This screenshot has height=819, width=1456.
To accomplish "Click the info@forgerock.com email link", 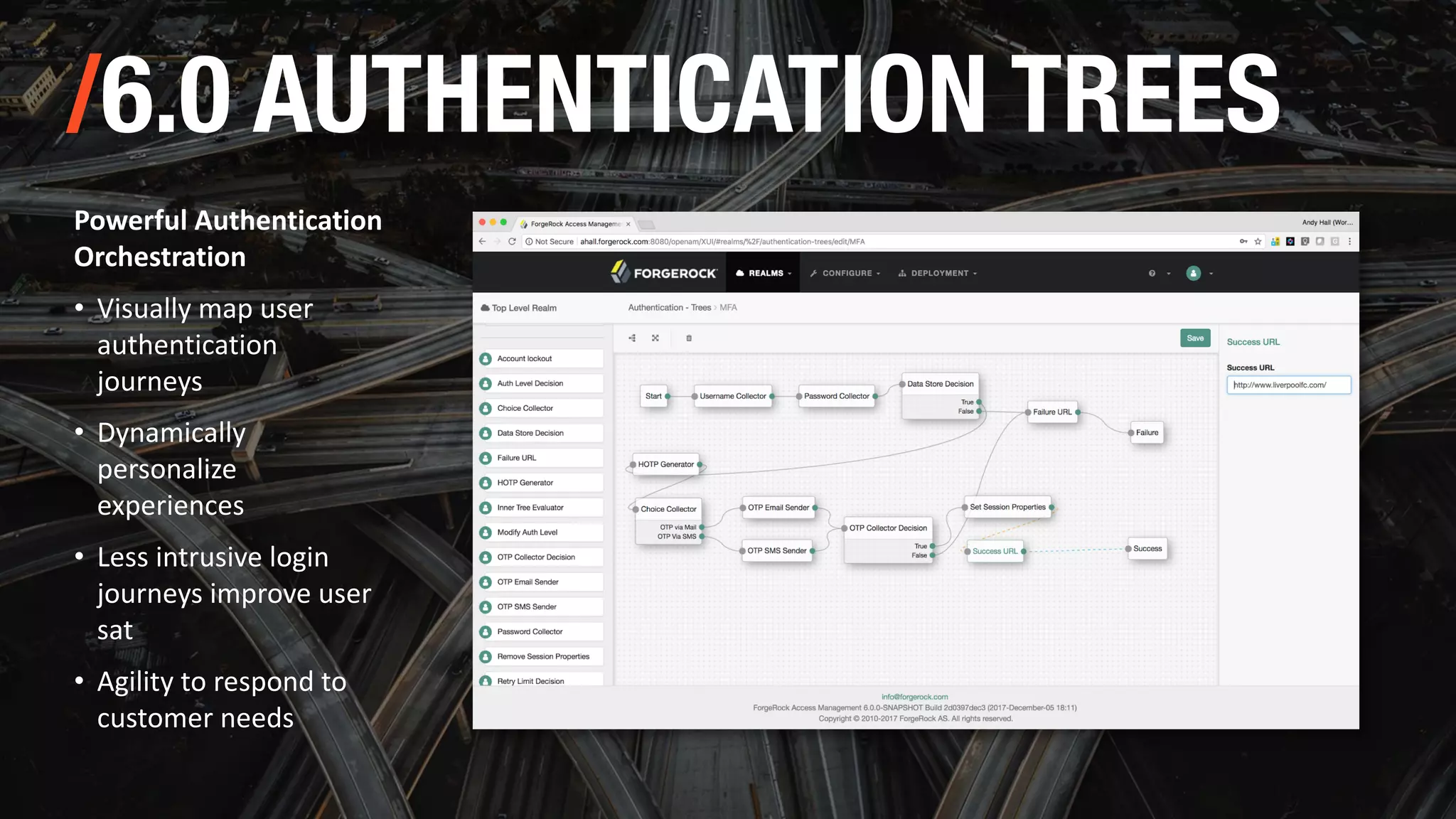I will click(x=914, y=697).
